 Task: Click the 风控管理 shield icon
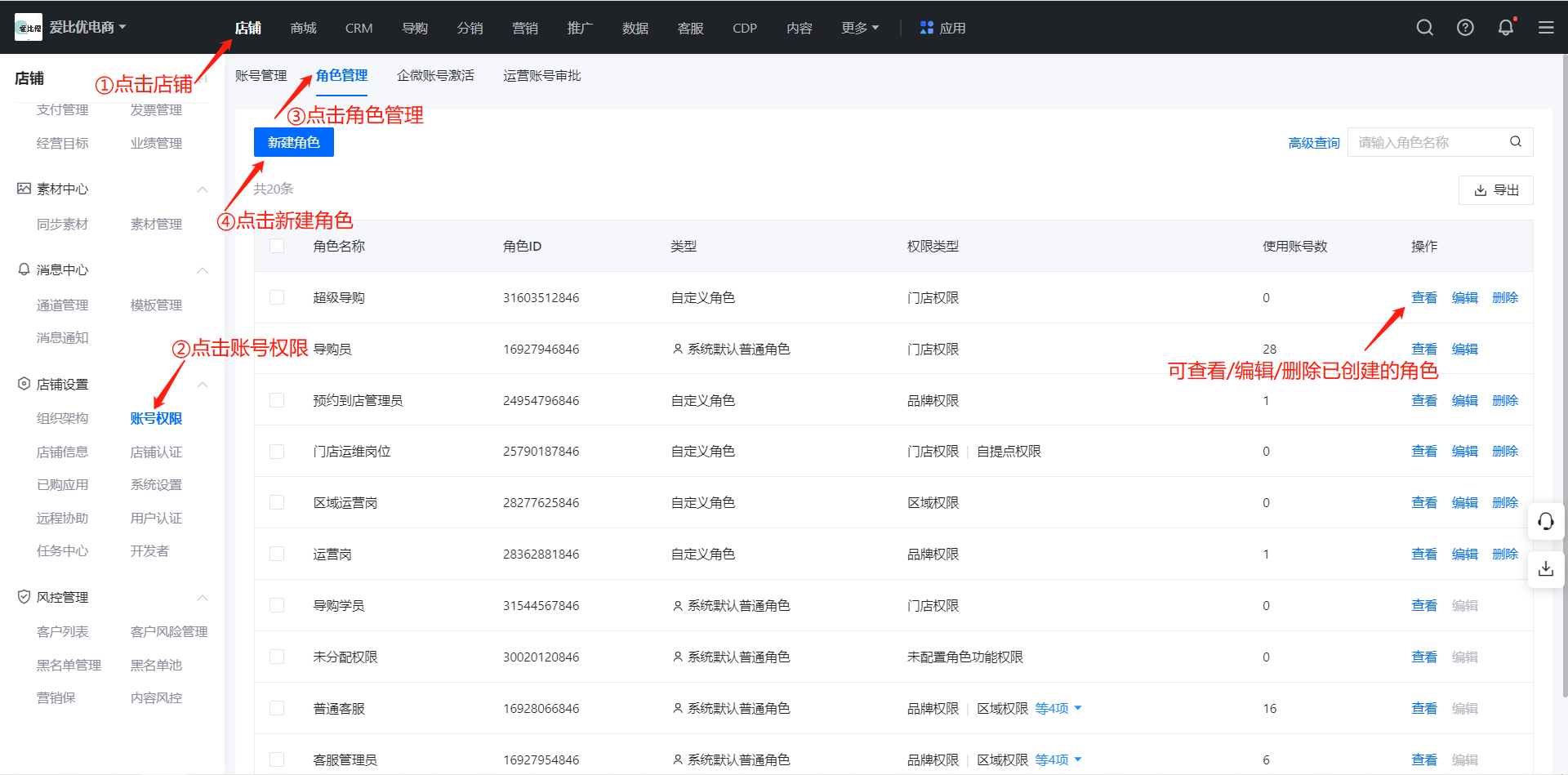(24, 597)
